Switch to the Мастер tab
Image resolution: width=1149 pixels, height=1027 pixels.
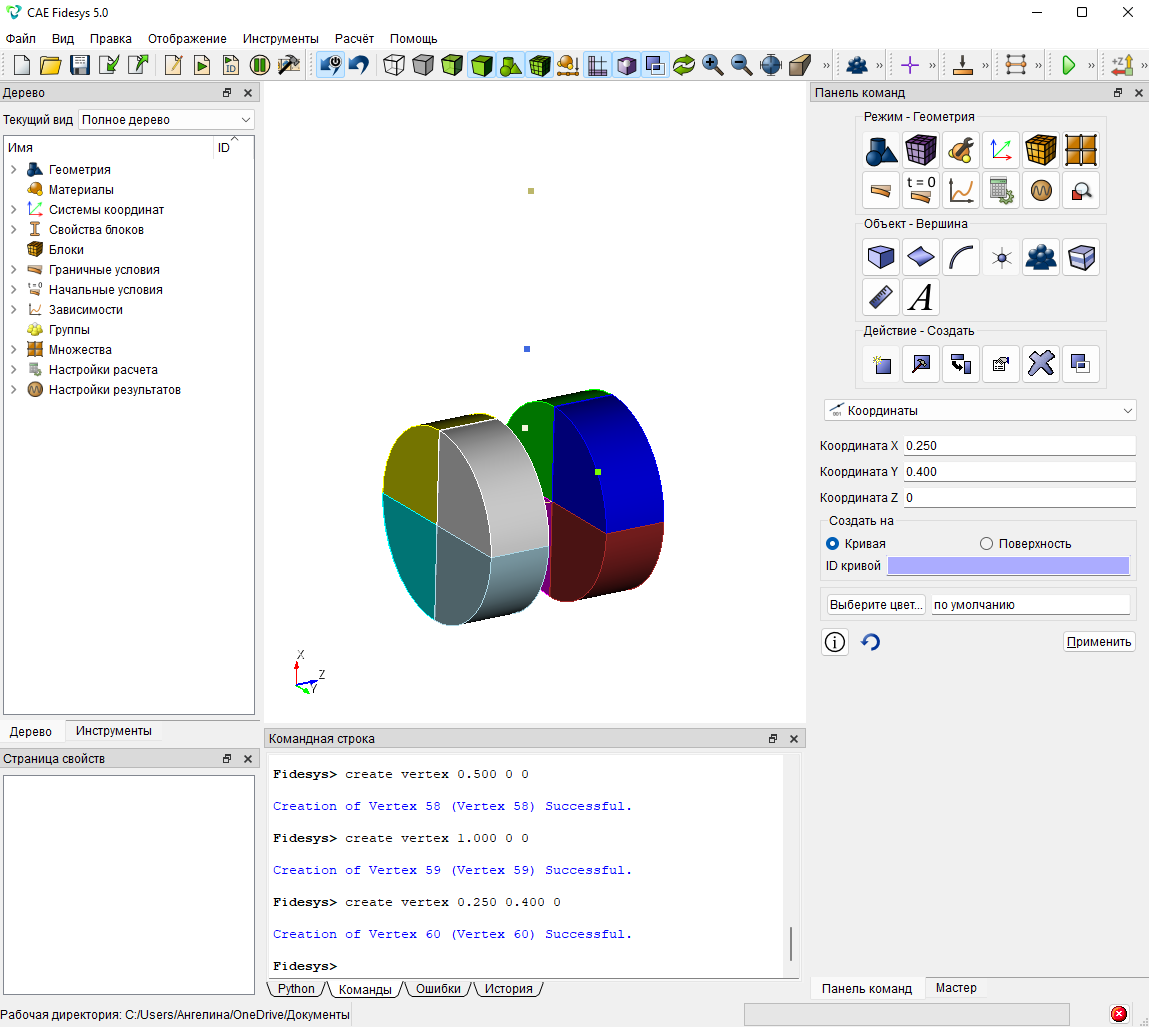tap(956, 988)
